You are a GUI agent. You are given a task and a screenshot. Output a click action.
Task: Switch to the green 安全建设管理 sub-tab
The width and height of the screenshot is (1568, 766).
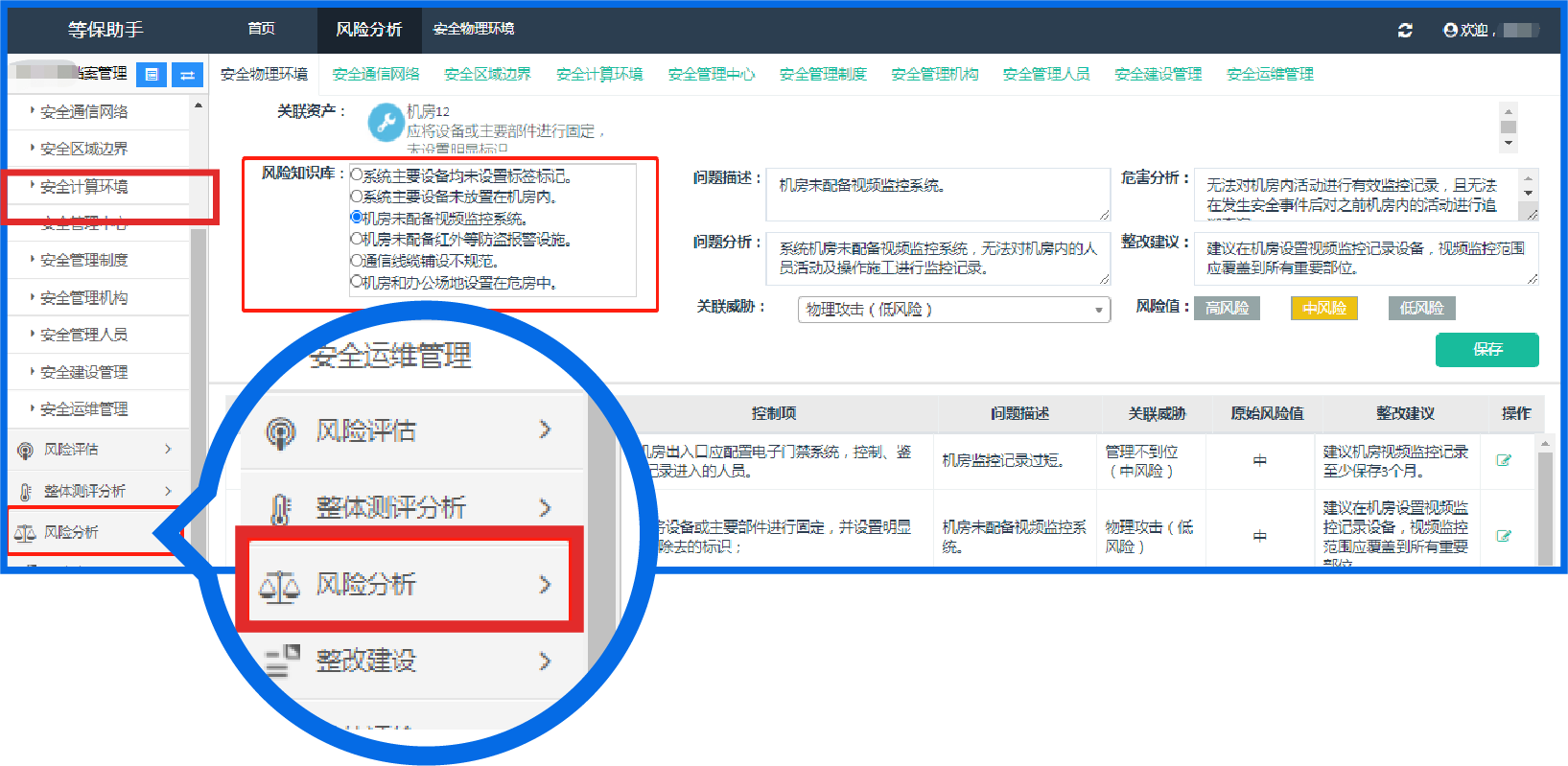1158,74
